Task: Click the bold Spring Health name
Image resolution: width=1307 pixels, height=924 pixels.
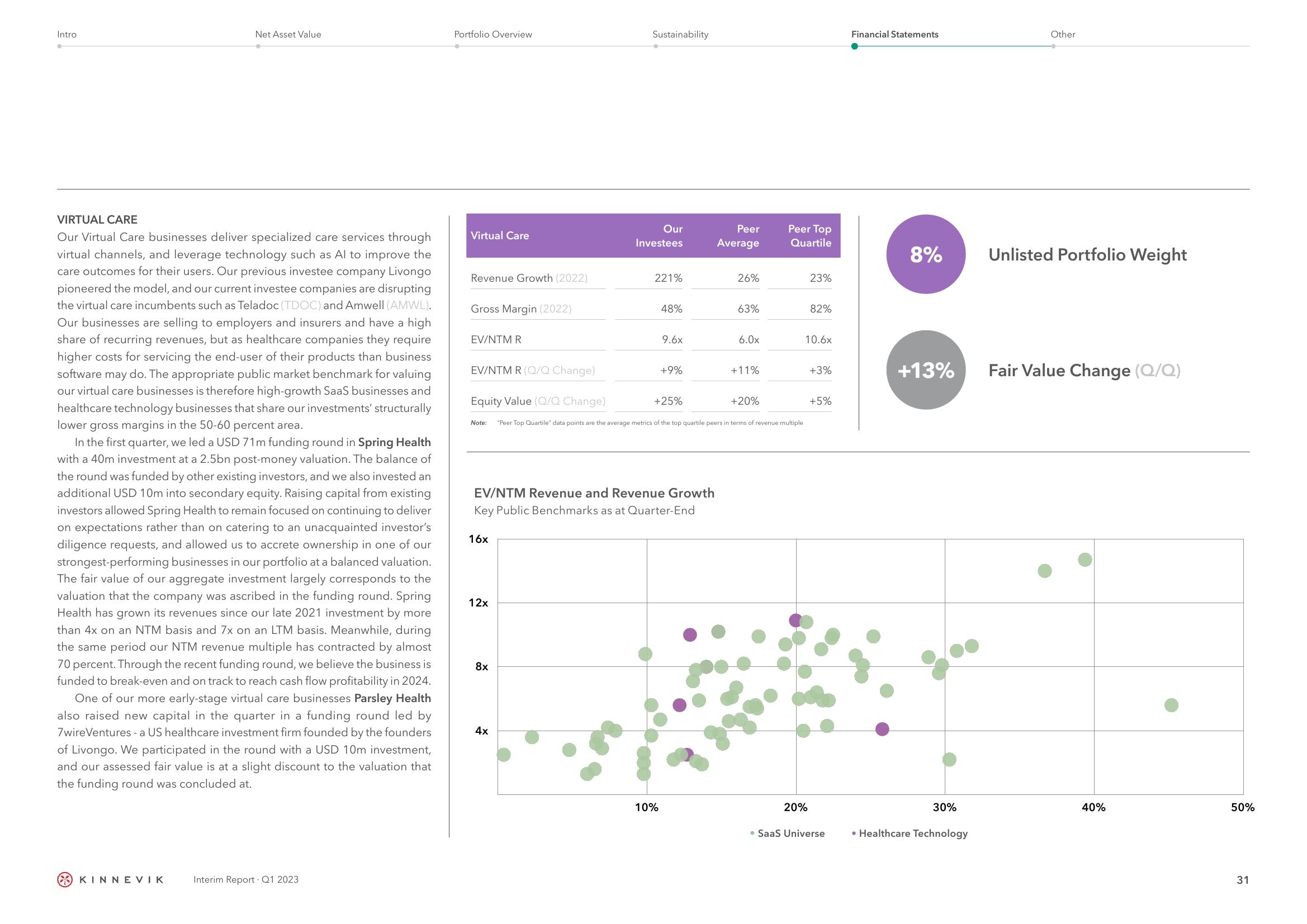Action: click(x=394, y=442)
